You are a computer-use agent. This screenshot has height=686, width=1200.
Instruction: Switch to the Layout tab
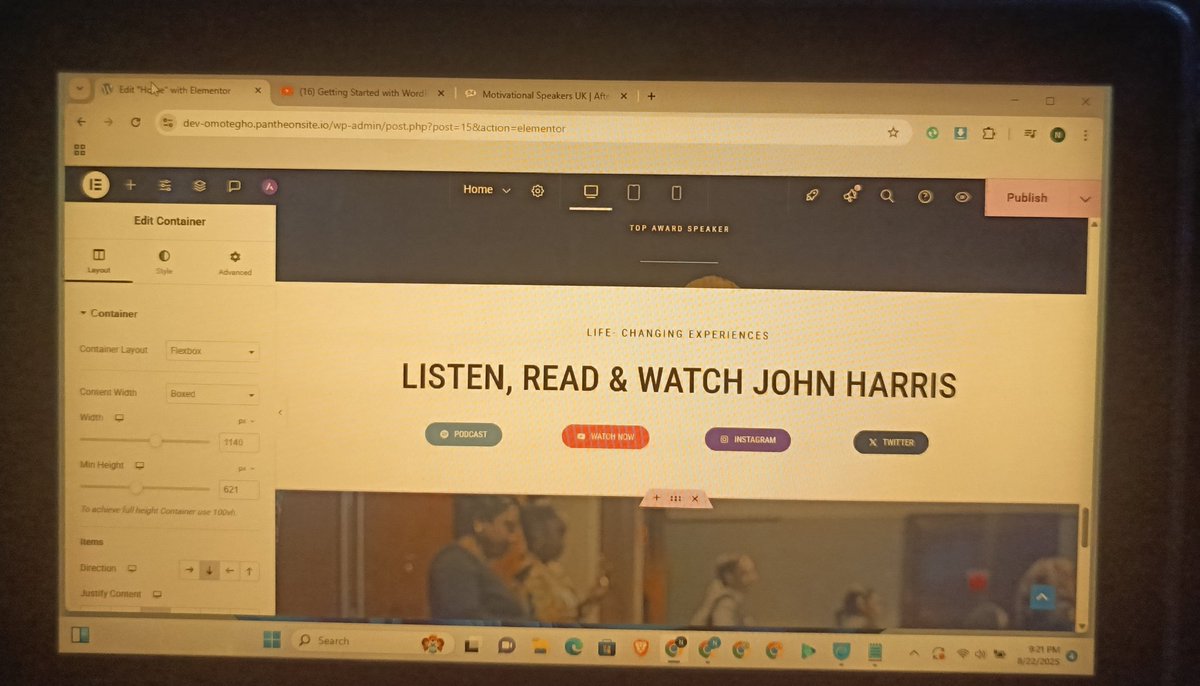click(x=98, y=262)
